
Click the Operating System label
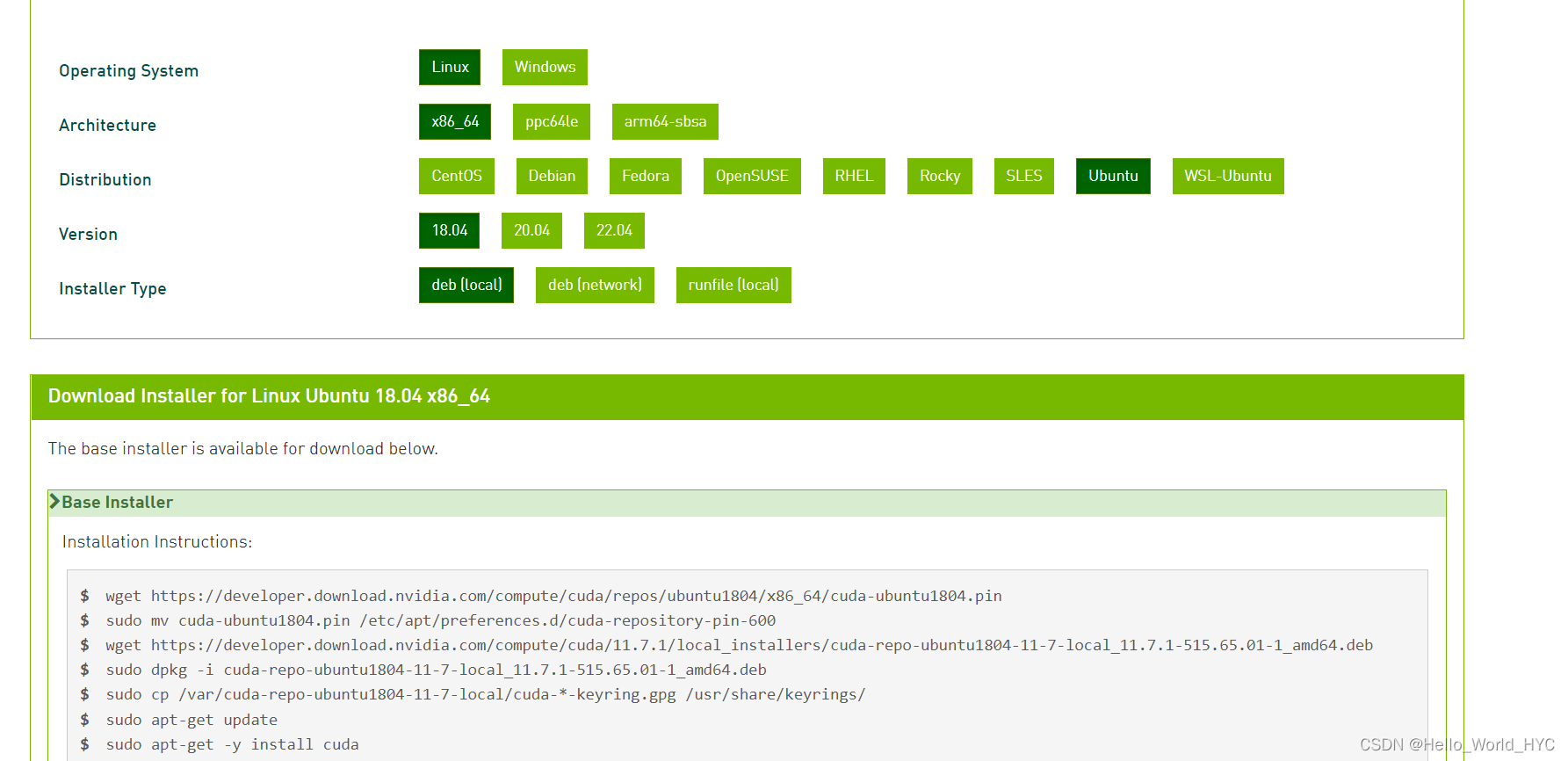click(128, 71)
